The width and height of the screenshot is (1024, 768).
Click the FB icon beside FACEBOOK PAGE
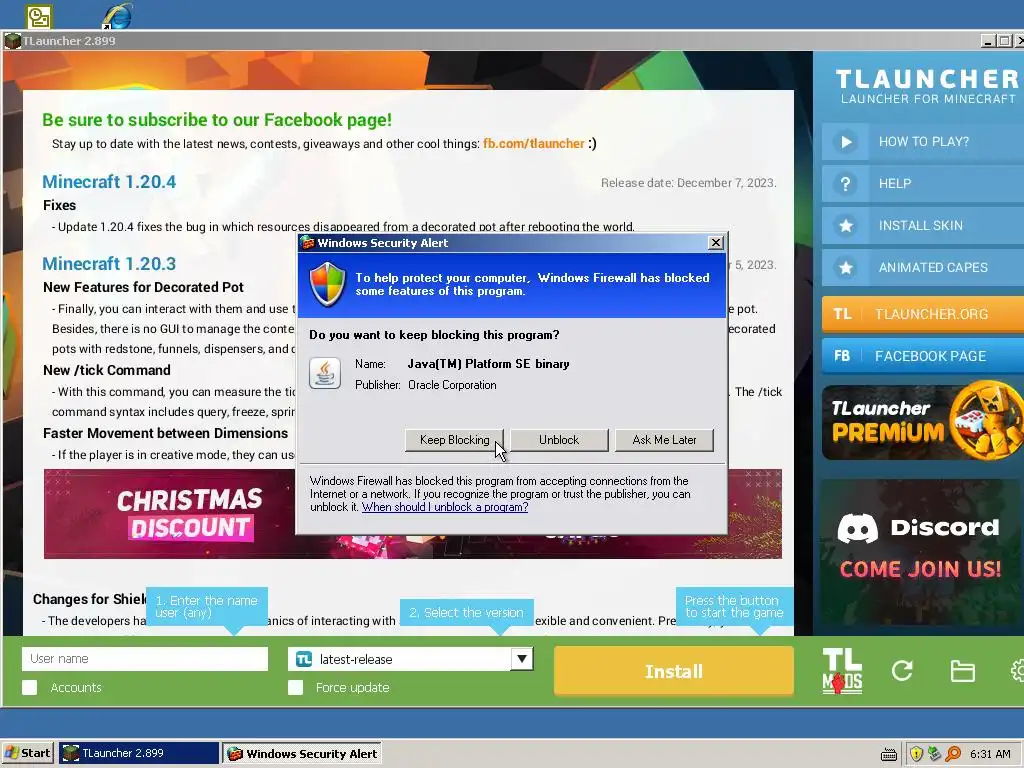click(842, 356)
